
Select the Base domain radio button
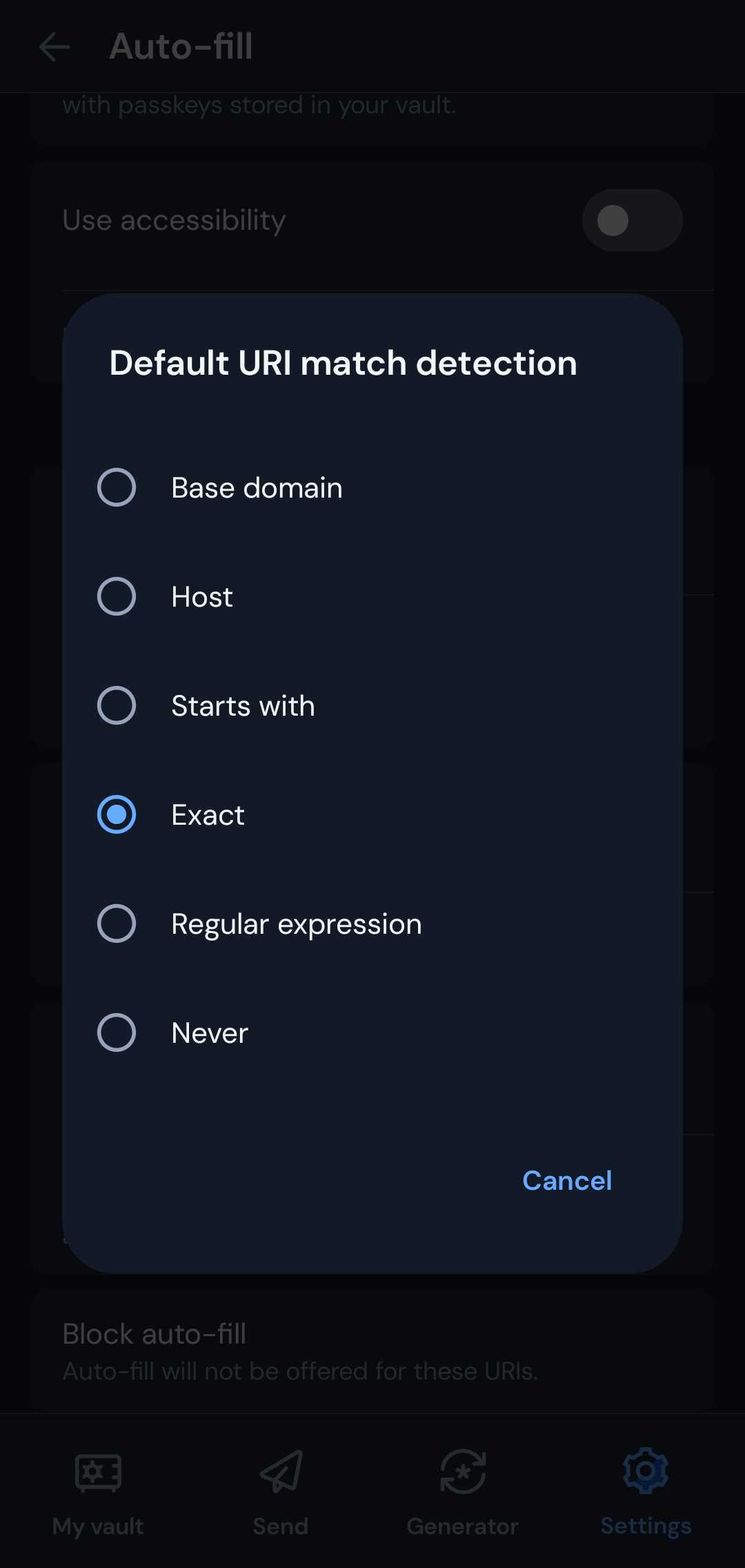pyautogui.click(x=117, y=487)
